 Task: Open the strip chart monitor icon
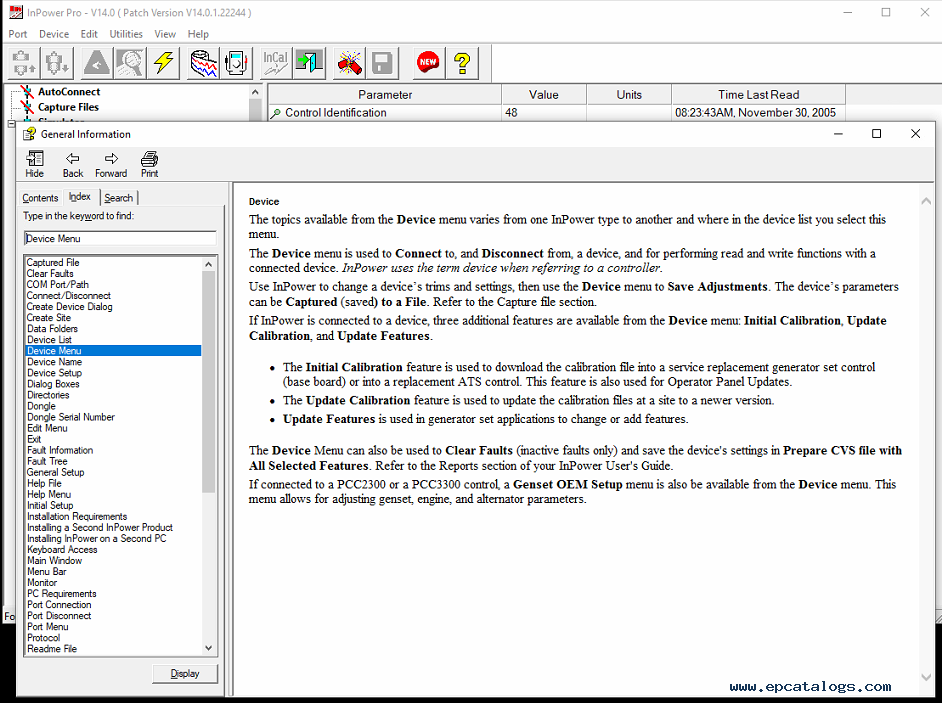(204, 62)
